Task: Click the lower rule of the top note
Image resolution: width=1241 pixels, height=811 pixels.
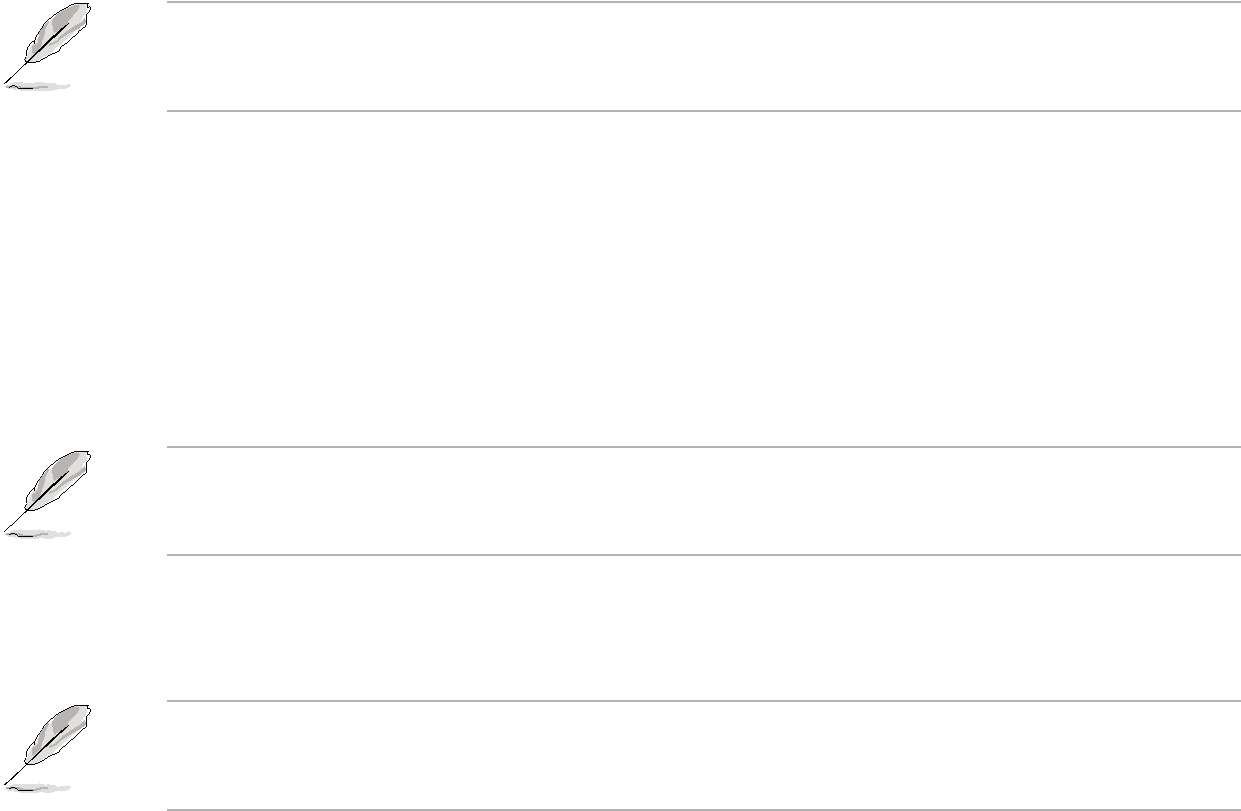Action: click(703, 110)
